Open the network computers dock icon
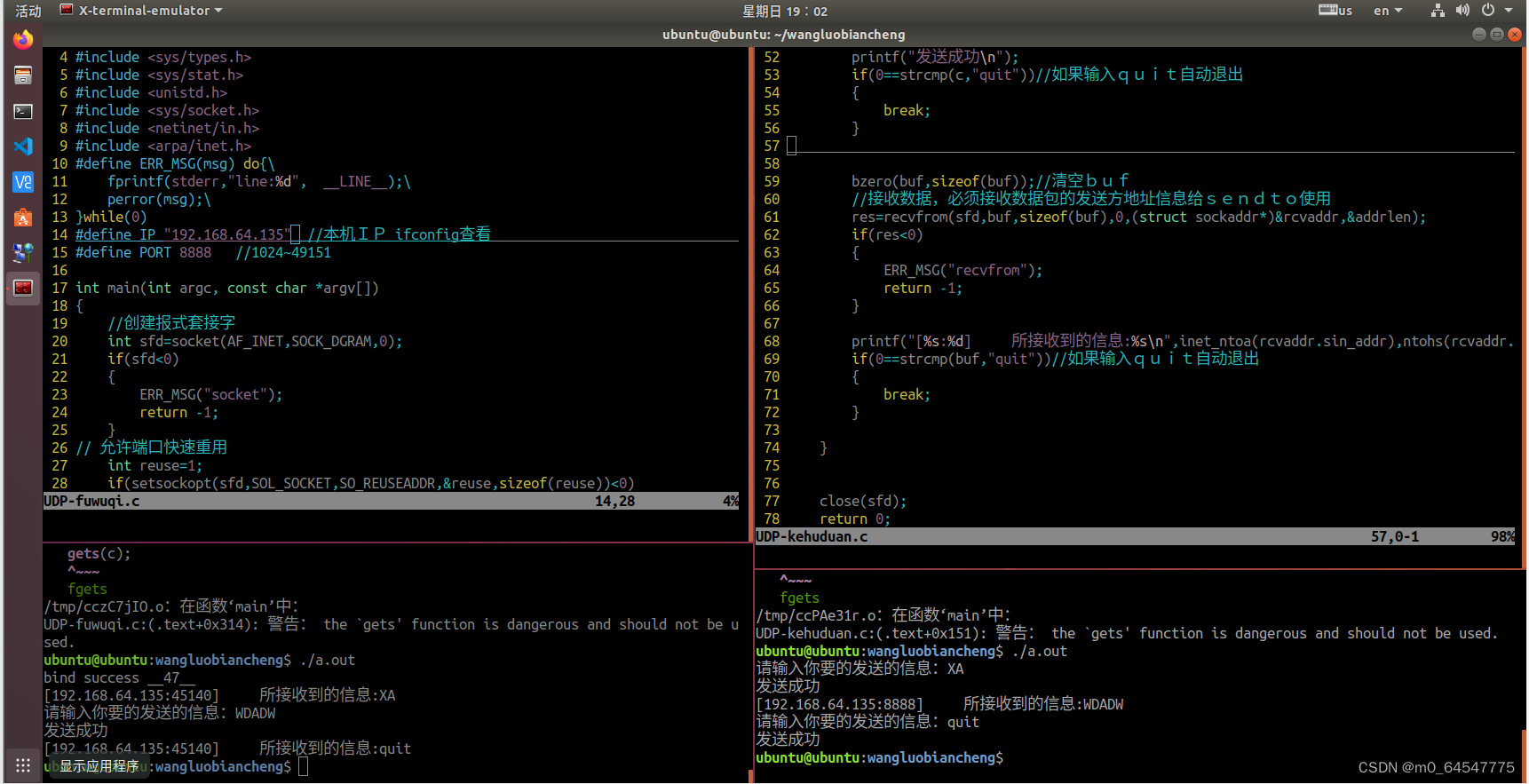The image size is (1529, 784). pyautogui.click(x=23, y=253)
